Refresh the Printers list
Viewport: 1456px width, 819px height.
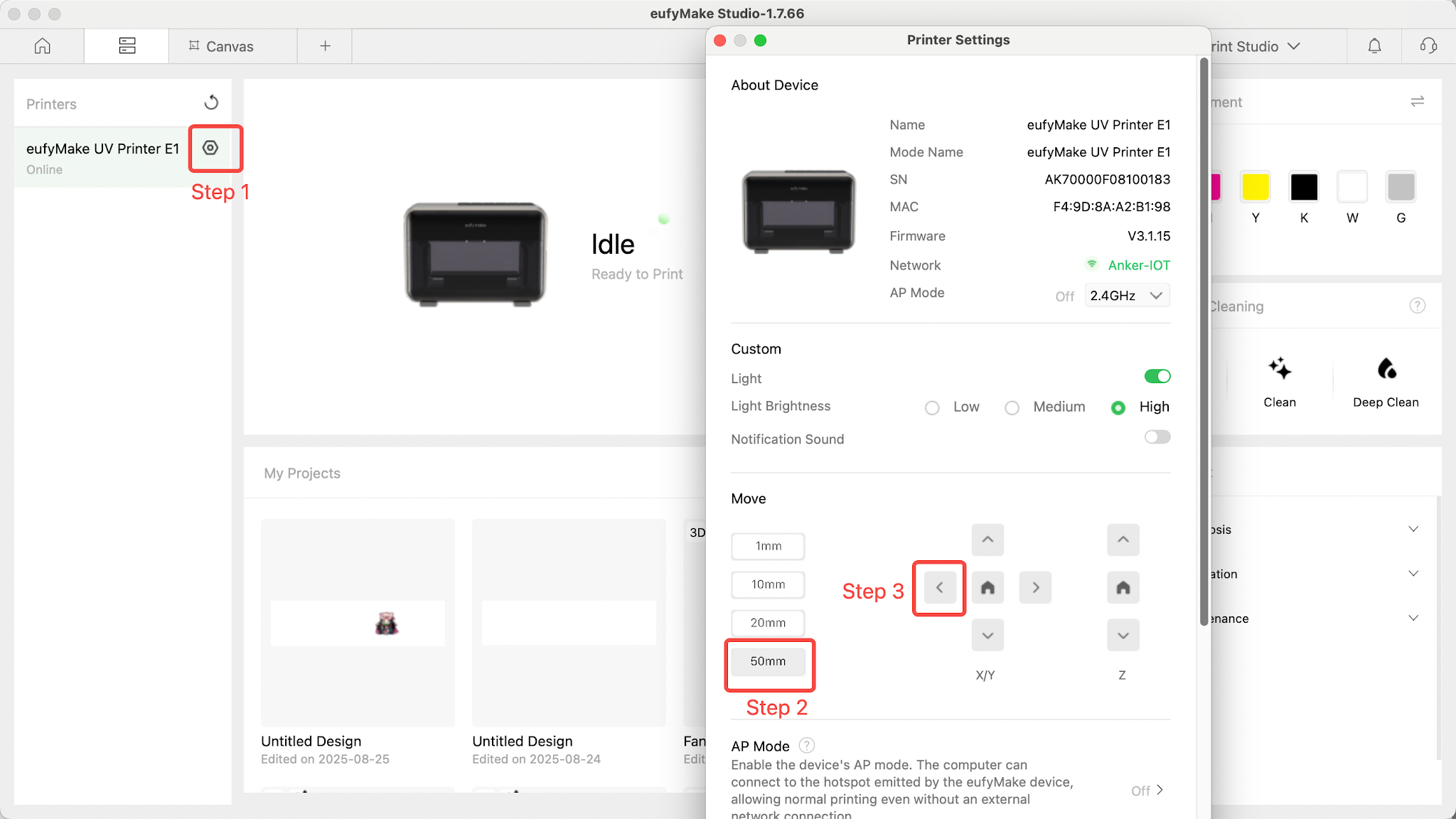211,103
